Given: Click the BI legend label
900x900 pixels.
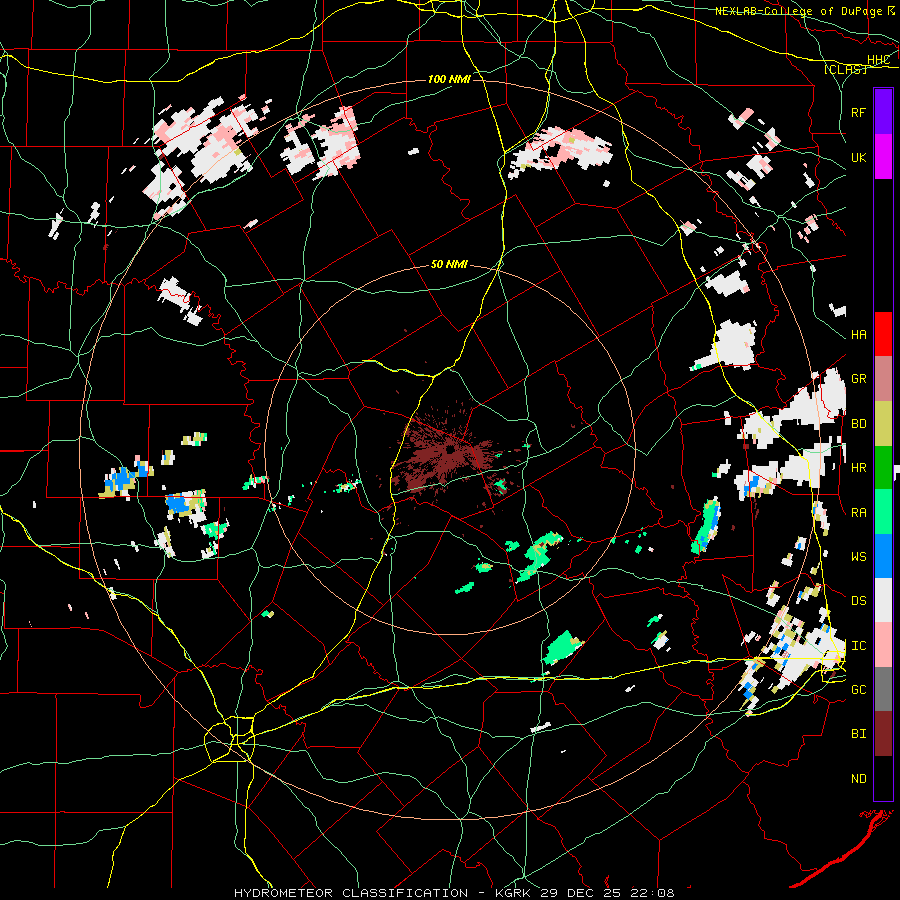Looking at the screenshot, I should click(x=859, y=734).
